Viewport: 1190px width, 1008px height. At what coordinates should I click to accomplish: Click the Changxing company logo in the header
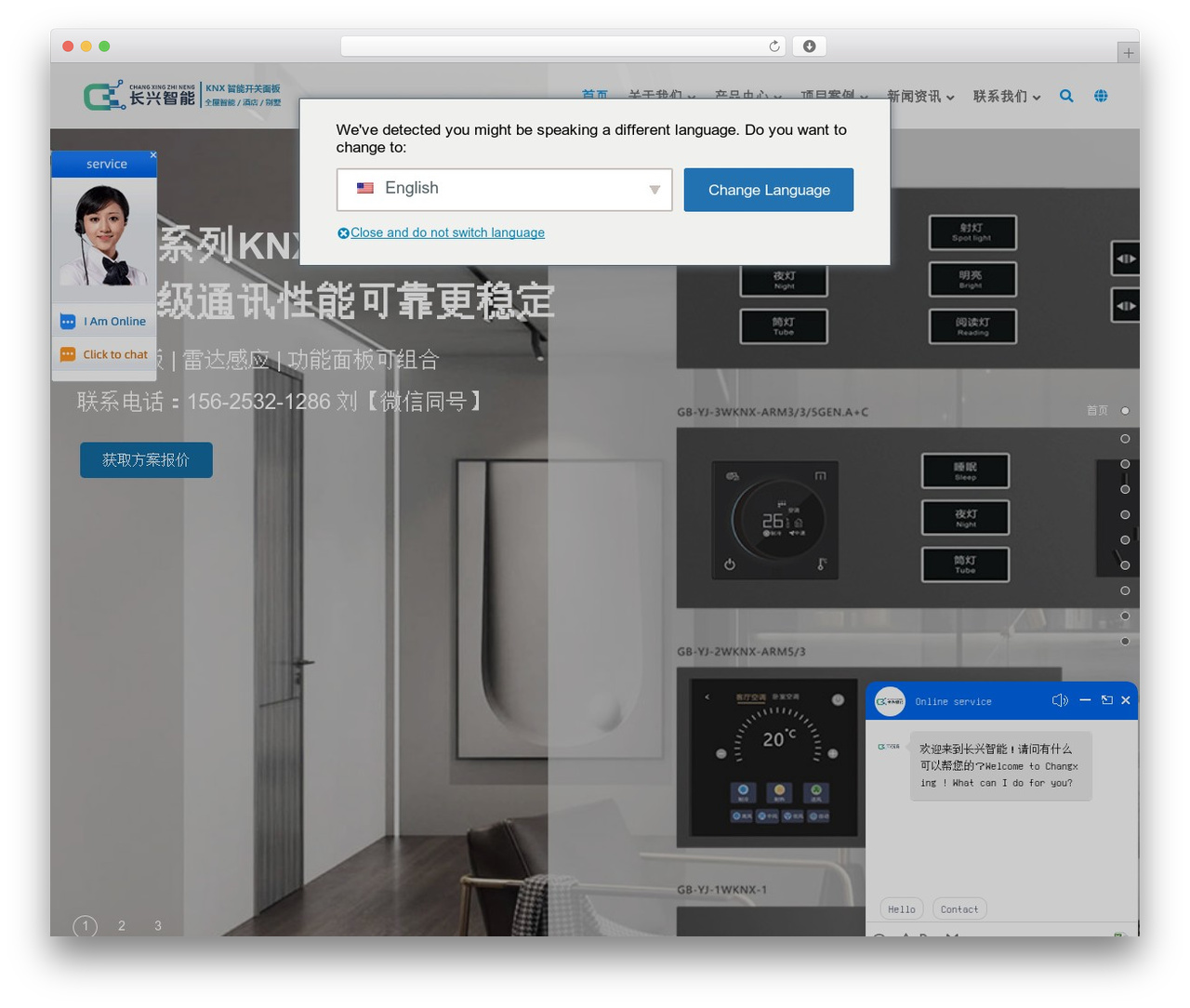pos(182,96)
